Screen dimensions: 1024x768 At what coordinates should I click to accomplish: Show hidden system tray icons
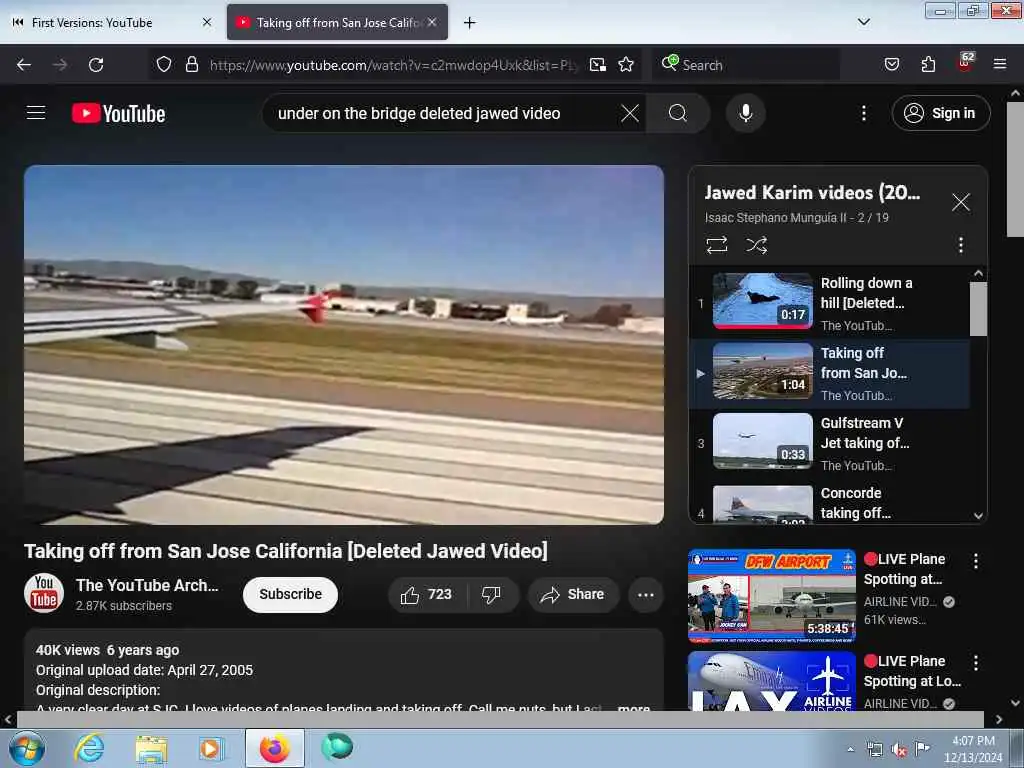click(850, 749)
